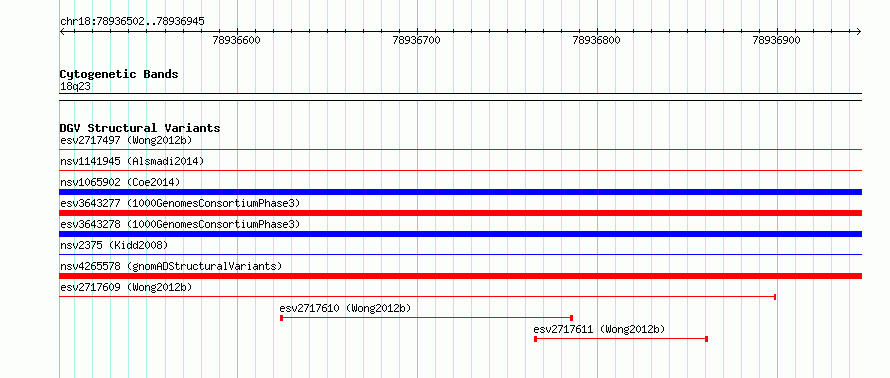This screenshot has height=378, width=890.
Task: Open variant esv2717609 (Wong2012b) label
Action: click(x=127, y=287)
